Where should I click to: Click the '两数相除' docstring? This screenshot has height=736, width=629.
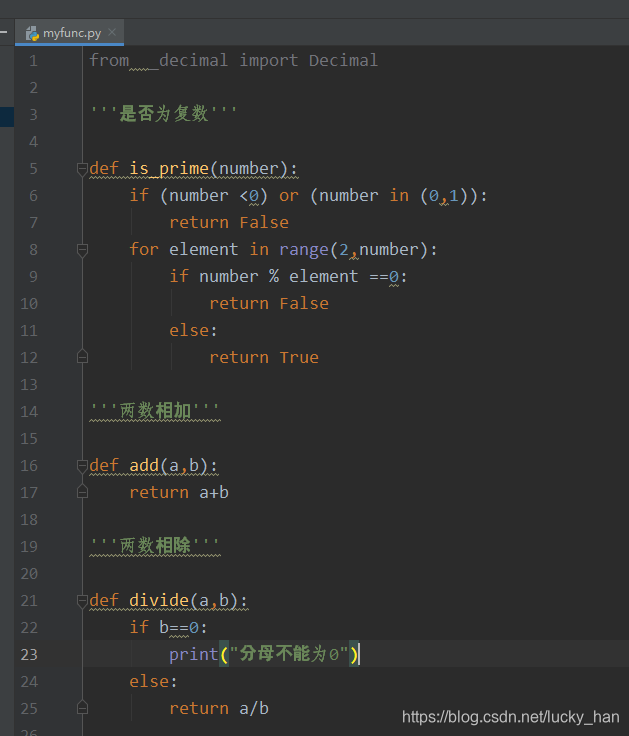click(154, 546)
